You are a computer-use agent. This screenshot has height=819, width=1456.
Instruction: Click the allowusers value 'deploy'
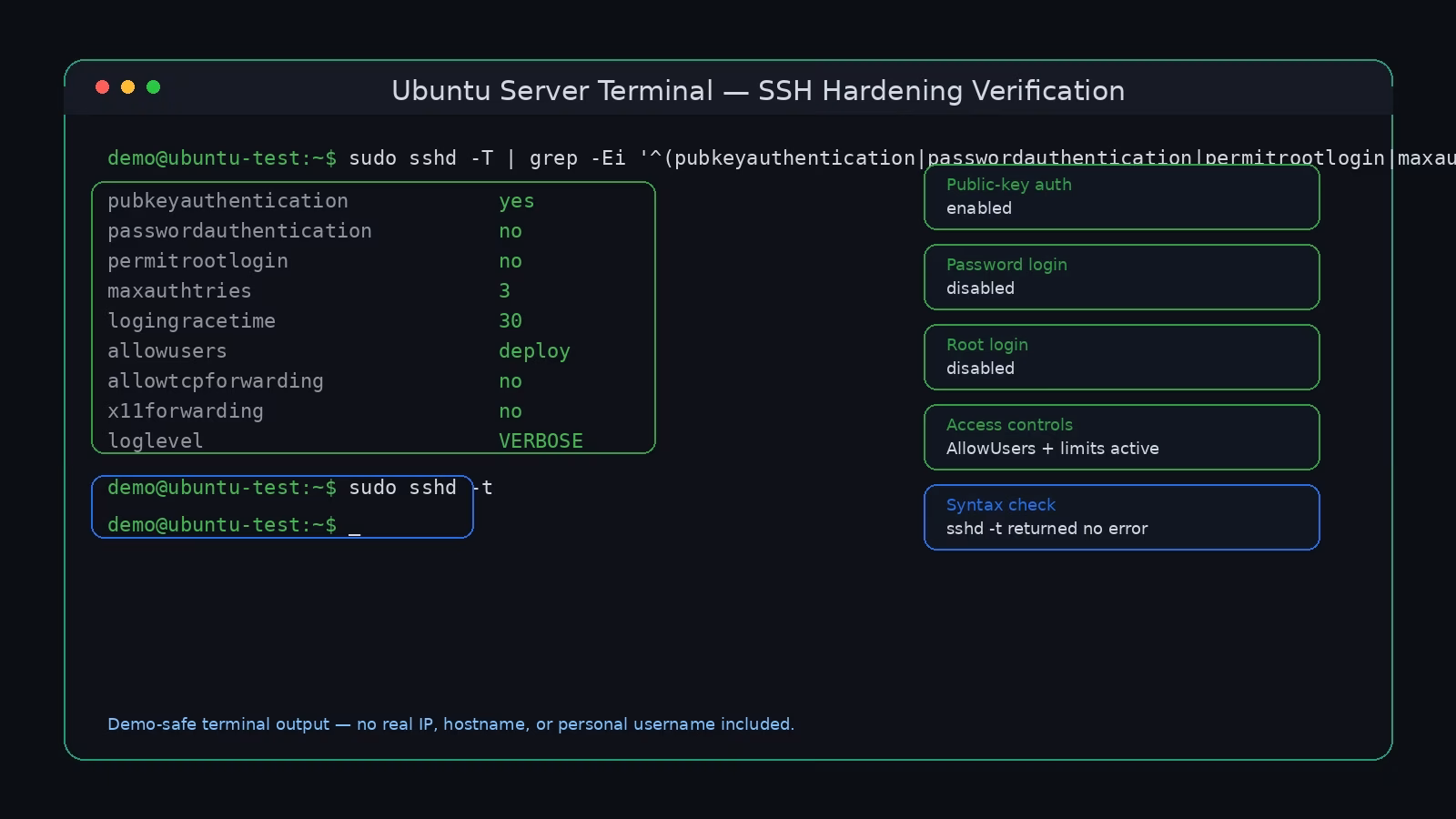534,351
